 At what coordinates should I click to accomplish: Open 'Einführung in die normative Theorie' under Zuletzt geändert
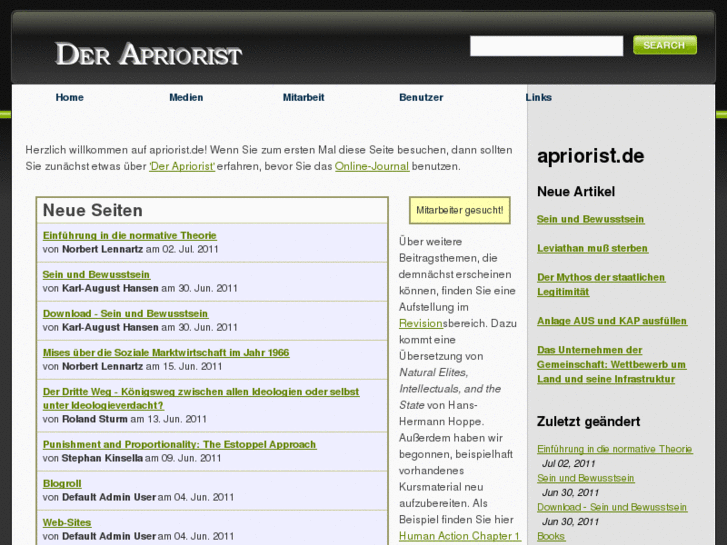(x=615, y=449)
